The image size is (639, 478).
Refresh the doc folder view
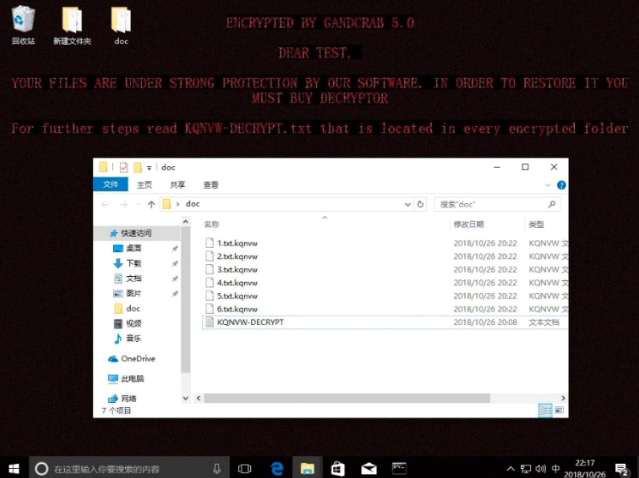point(421,204)
